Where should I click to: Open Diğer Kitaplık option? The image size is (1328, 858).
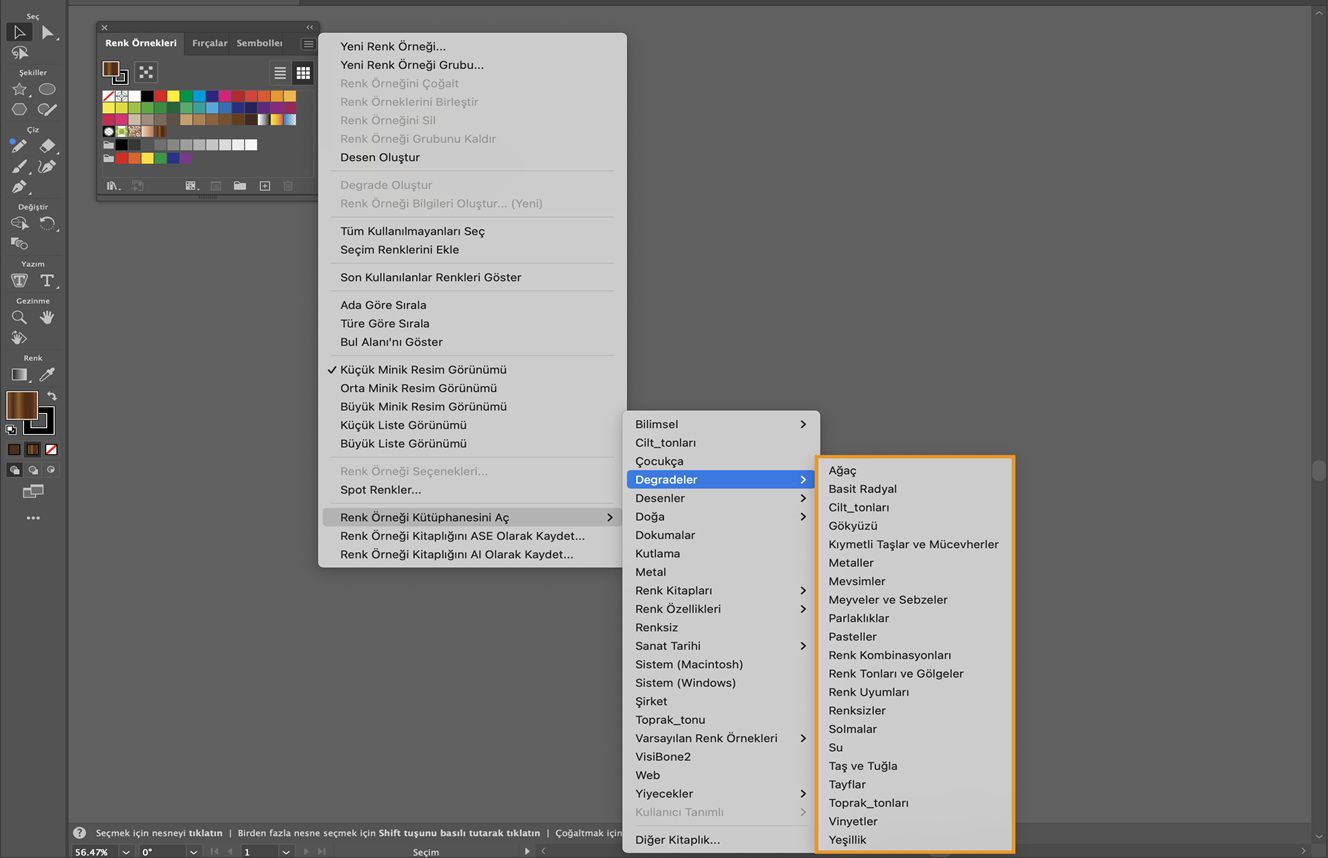point(677,840)
